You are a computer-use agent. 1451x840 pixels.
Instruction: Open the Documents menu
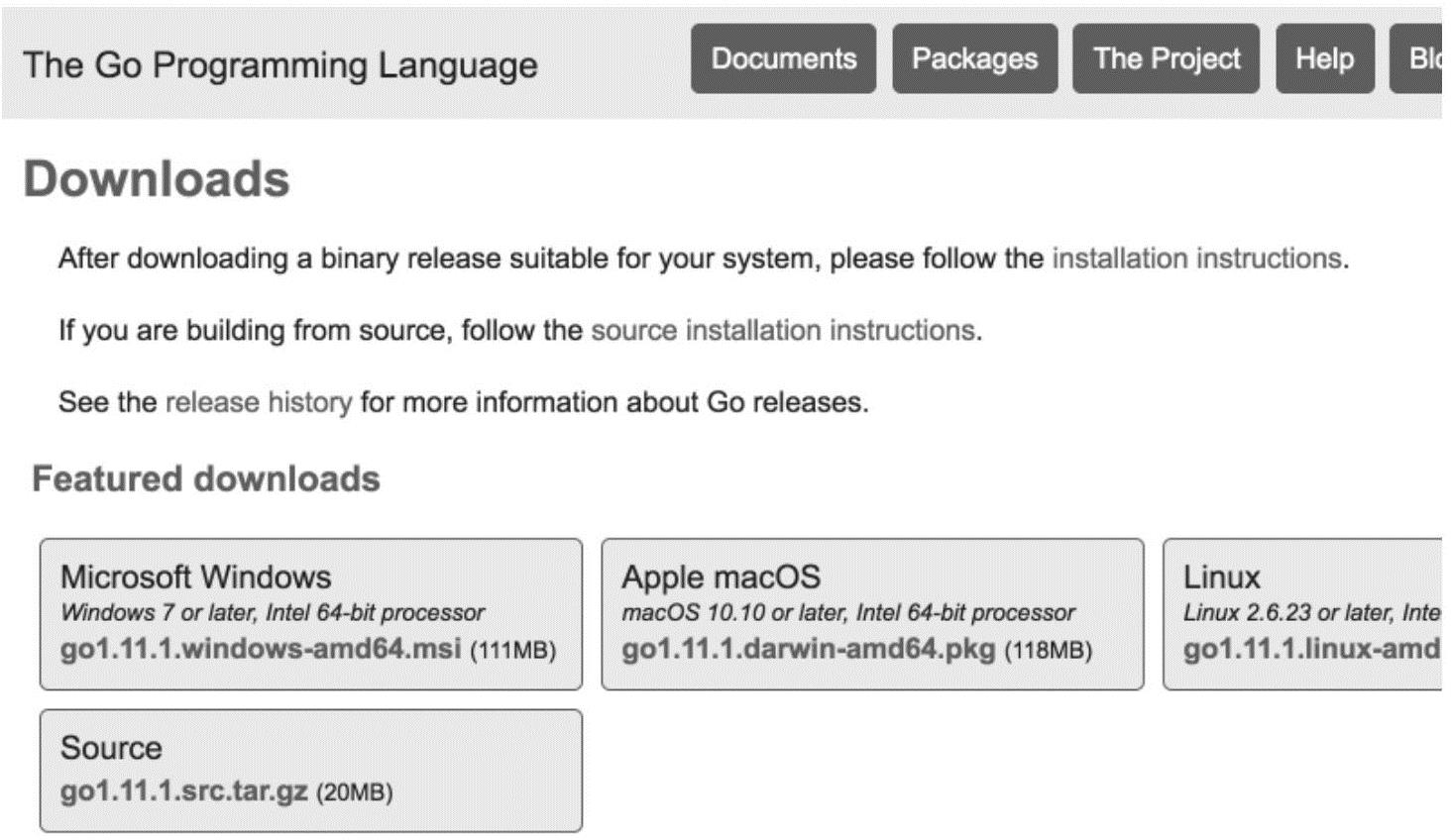[x=783, y=59]
